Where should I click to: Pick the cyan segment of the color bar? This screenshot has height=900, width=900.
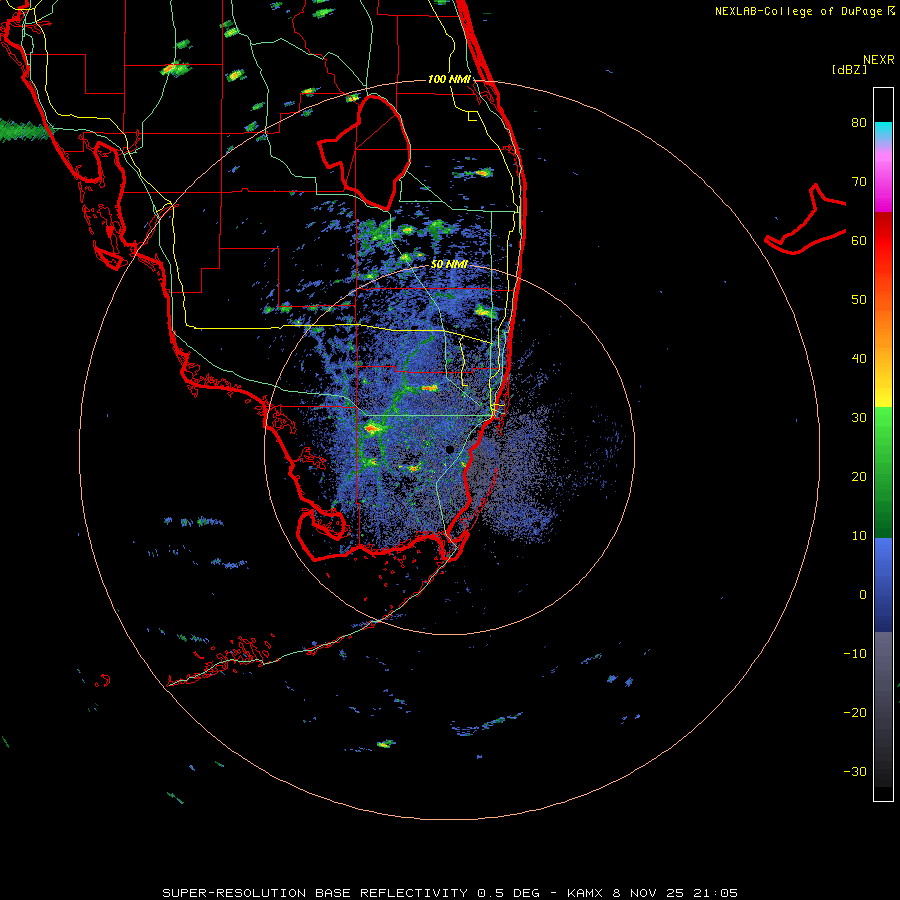883,131
